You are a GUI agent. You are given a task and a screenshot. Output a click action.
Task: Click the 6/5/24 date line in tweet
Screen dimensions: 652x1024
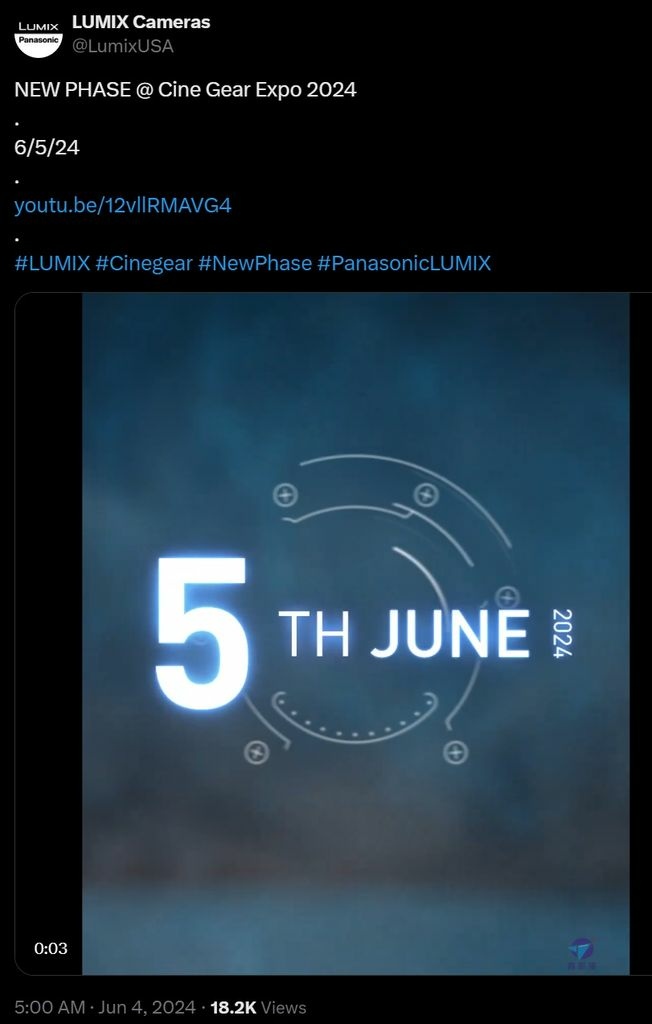tap(47, 148)
